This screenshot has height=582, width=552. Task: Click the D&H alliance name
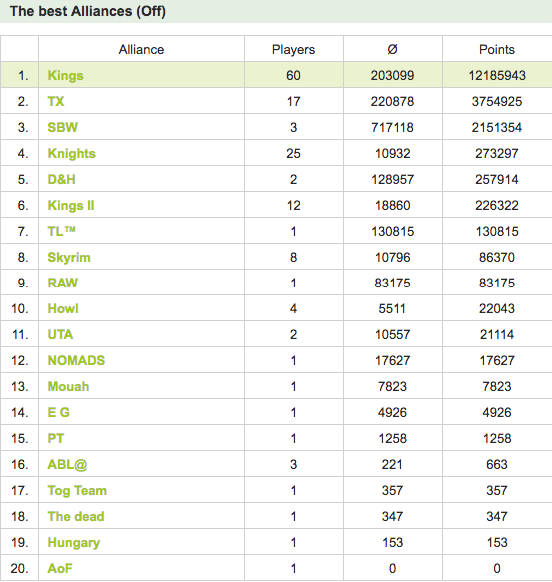[x=61, y=179]
